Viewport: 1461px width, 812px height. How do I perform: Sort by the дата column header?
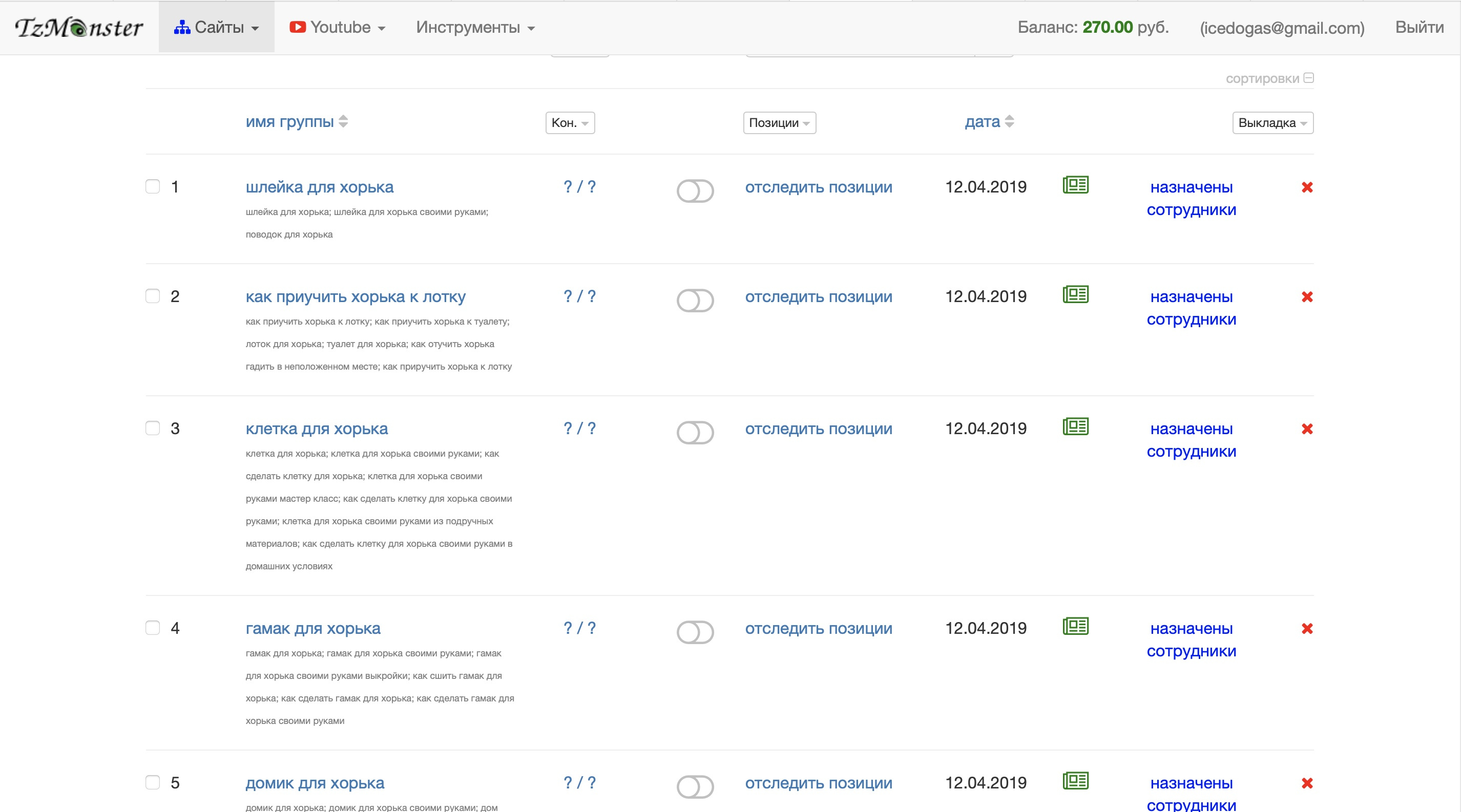(x=983, y=122)
